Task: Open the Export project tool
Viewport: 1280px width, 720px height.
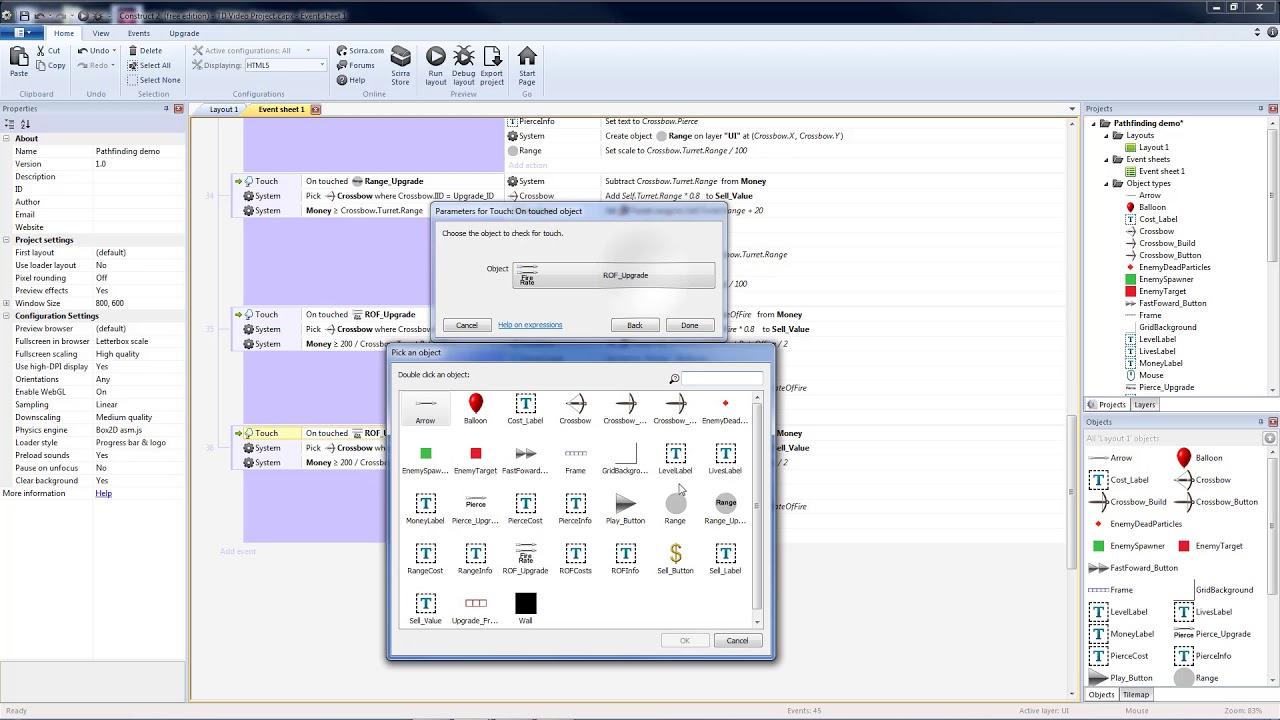Action: pos(492,57)
